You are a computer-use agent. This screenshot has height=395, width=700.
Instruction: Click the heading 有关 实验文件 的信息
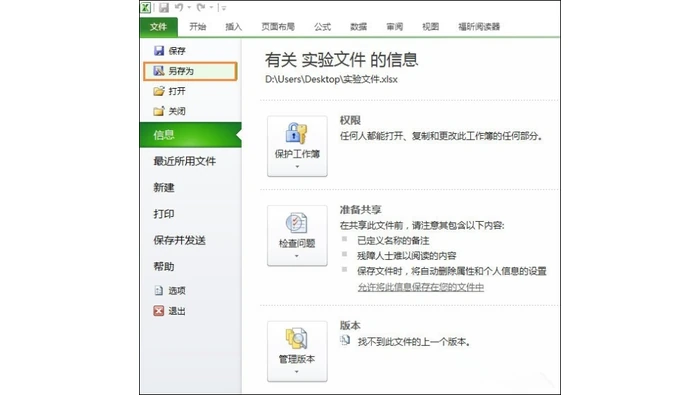coord(342,60)
